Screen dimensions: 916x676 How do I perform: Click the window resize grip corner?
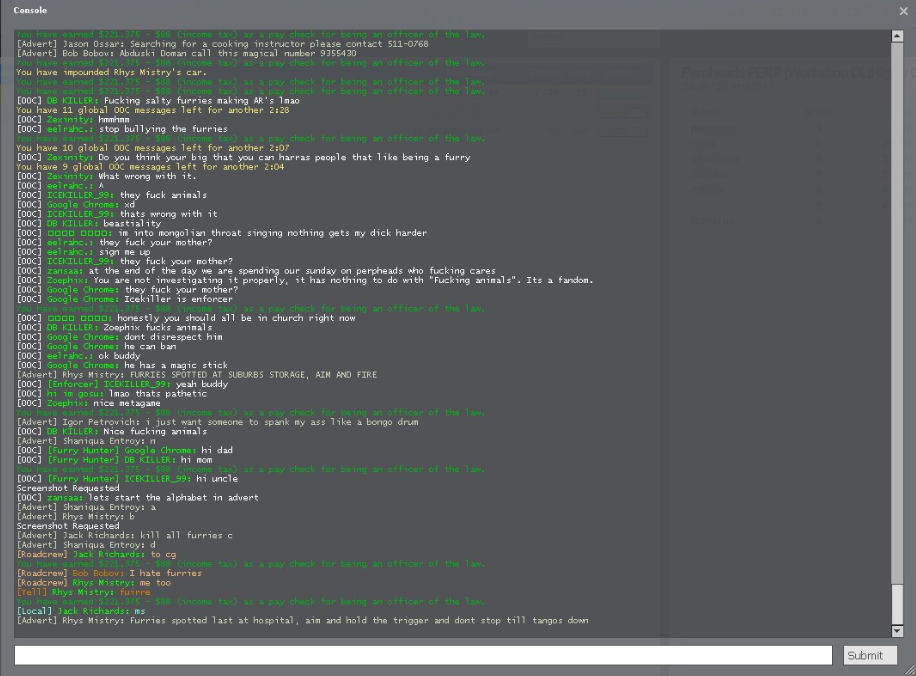910,670
